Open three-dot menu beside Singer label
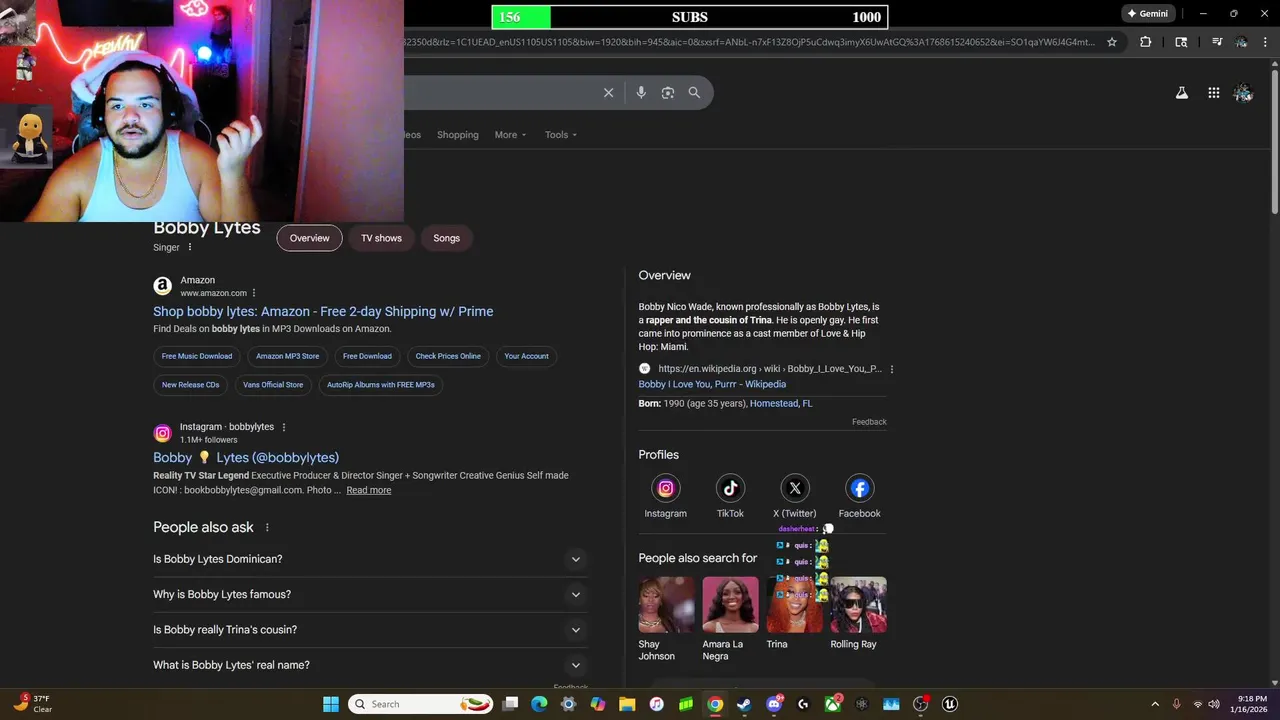The image size is (1280, 720). (x=189, y=247)
